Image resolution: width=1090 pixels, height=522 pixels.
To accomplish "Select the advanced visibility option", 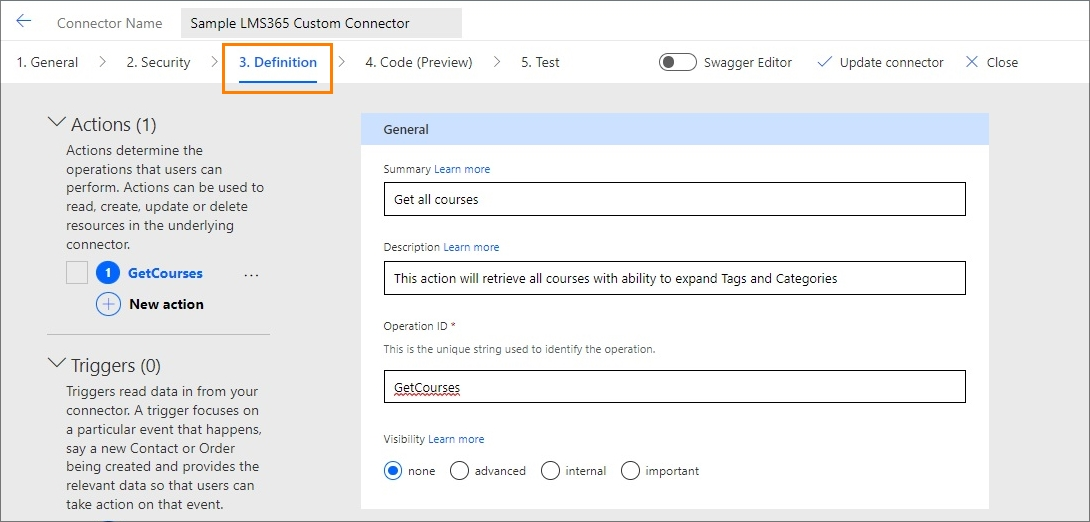I will (460, 471).
